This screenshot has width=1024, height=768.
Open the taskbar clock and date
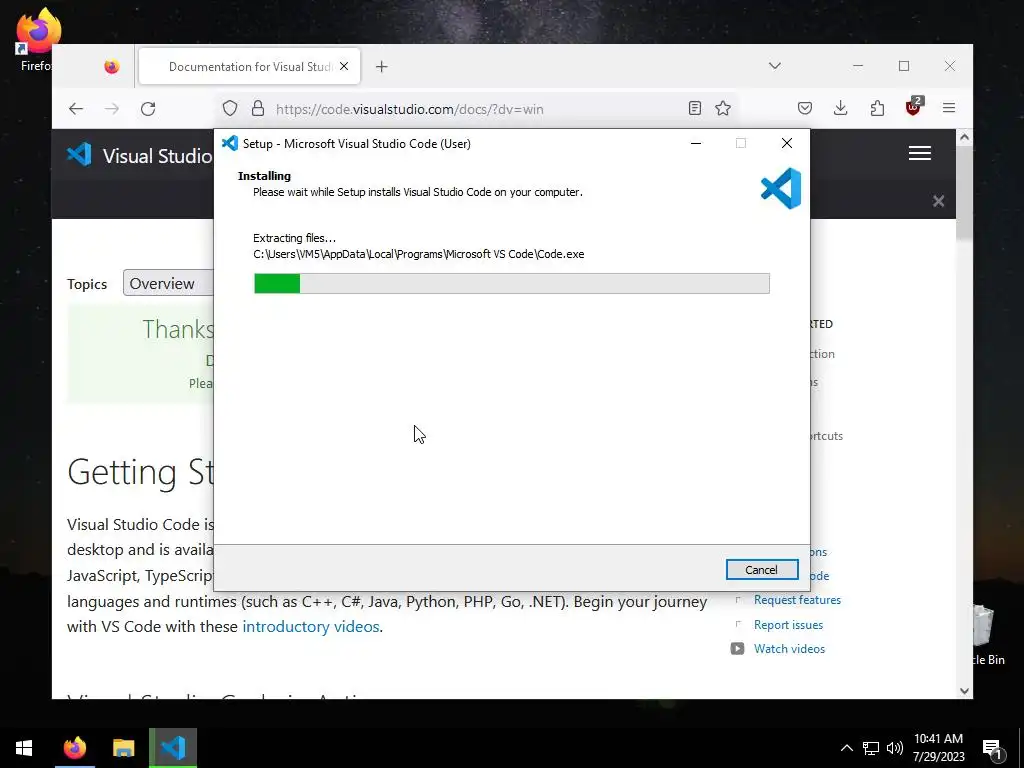tap(938, 748)
